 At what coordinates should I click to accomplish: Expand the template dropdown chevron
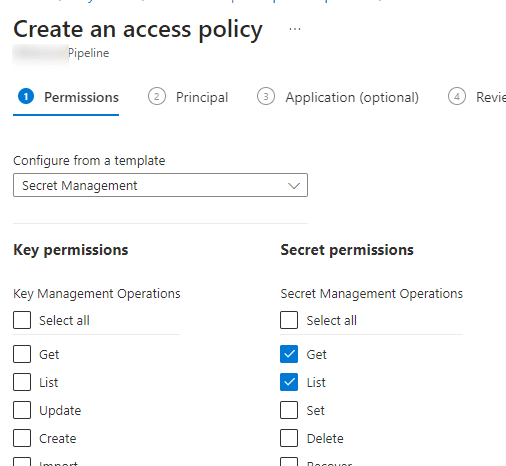click(x=294, y=185)
